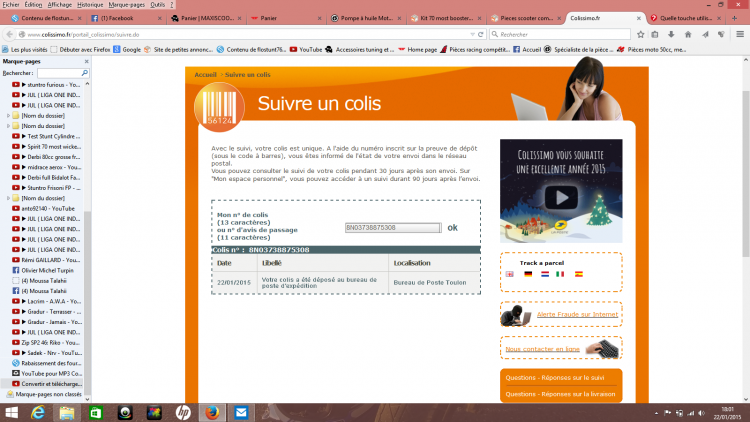The image size is (750, 422).
Task: Open Questions - Réponses sur la livraison
Action: coord(560,394)
